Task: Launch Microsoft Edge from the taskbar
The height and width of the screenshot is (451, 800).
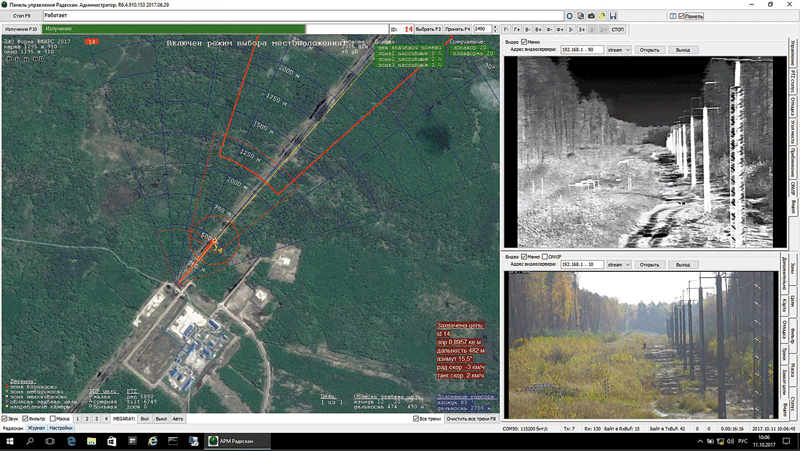Action: click(x=71, y=441)
